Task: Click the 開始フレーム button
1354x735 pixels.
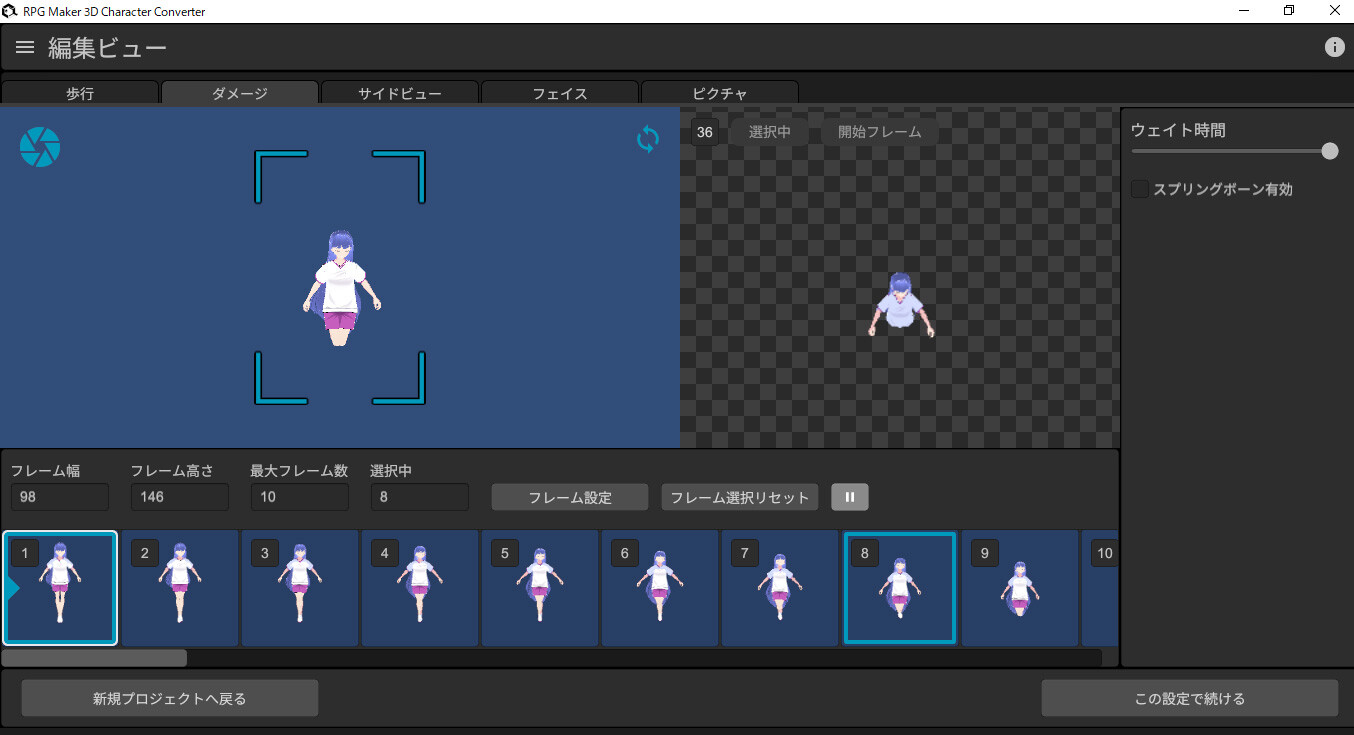Action: (880, 131)
